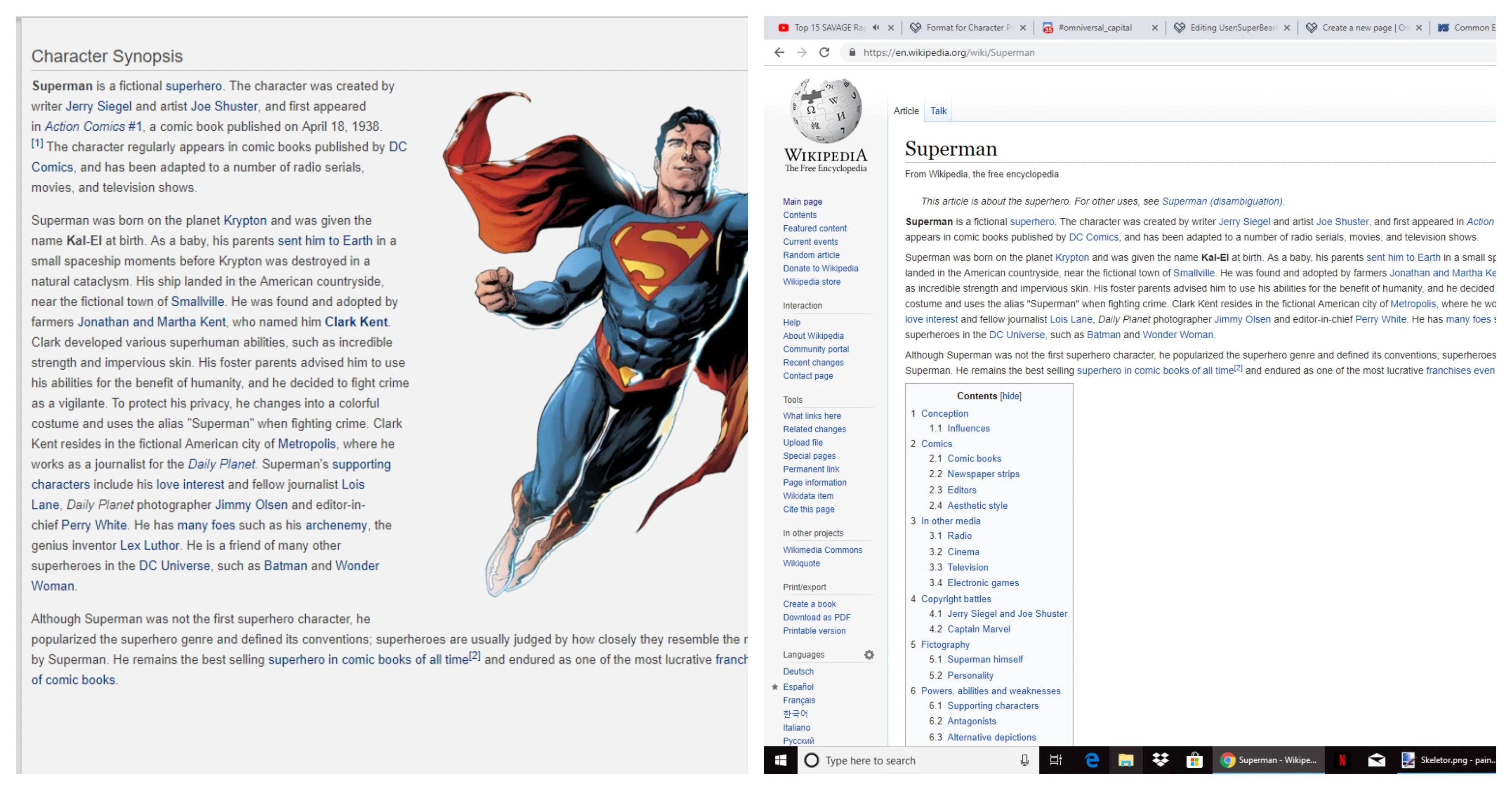Open Download as PDF link
The image size is (1512, 790).
816,617
